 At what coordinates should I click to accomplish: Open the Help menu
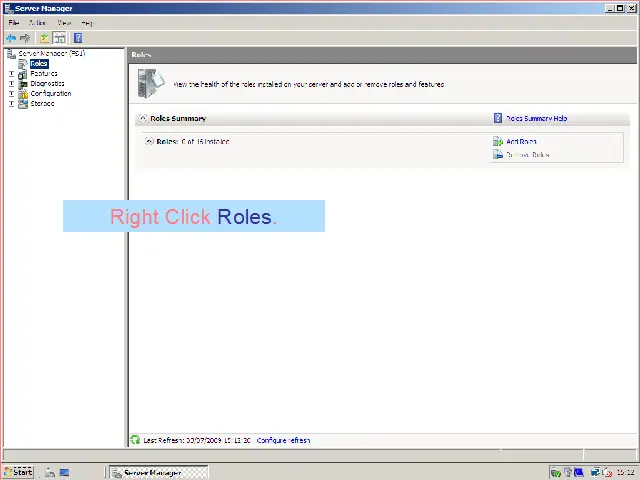[x=87, y=23]
